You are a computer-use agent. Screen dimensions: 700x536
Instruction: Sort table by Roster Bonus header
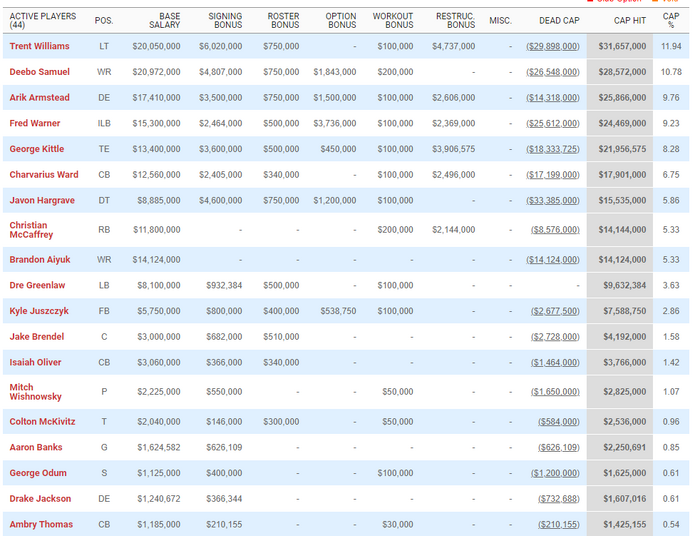[x=283, y=21]
